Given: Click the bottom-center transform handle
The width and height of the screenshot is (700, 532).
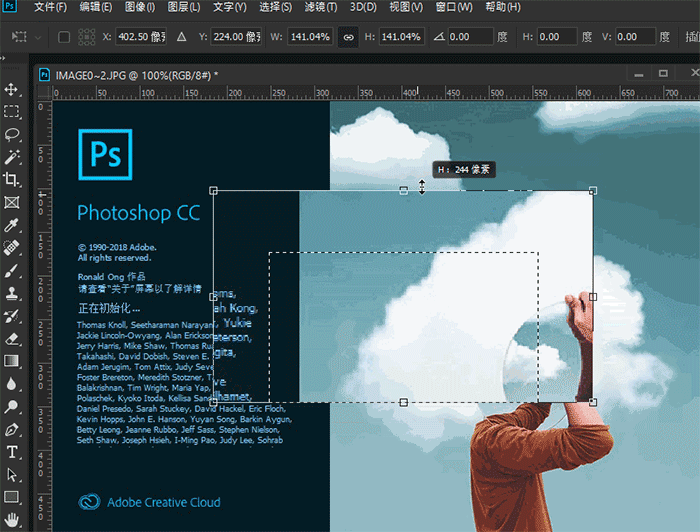Looking at the screenshot, I should (404, 402).
